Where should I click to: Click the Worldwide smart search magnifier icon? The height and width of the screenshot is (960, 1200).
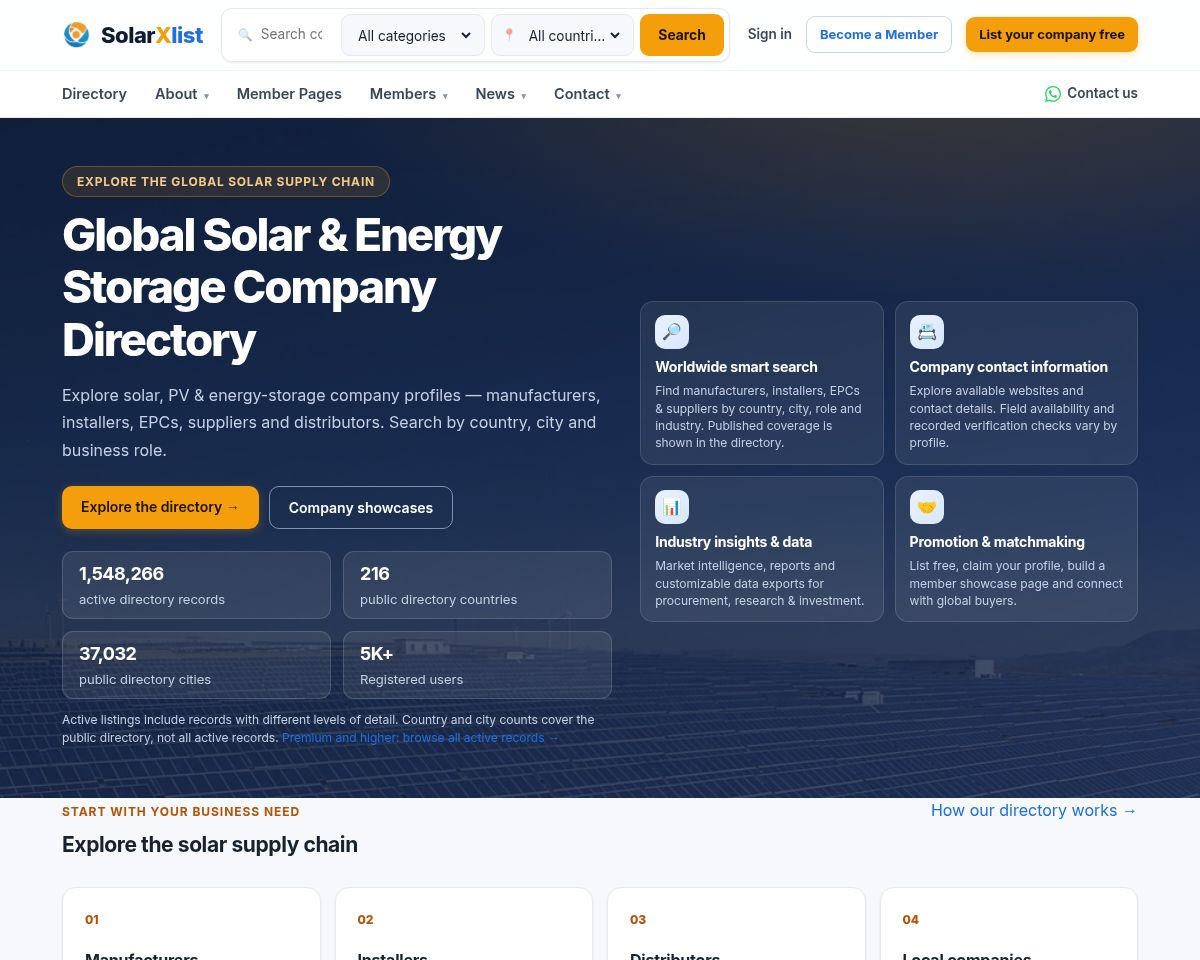[672, 332]
